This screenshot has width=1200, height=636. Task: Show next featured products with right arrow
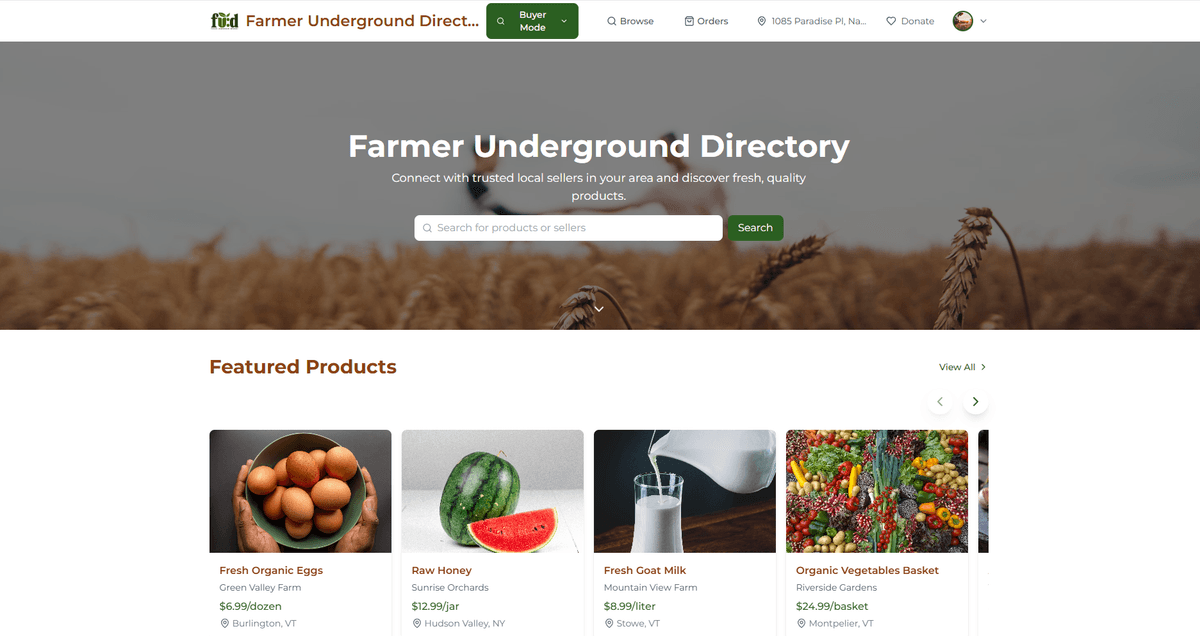[976, 402]
